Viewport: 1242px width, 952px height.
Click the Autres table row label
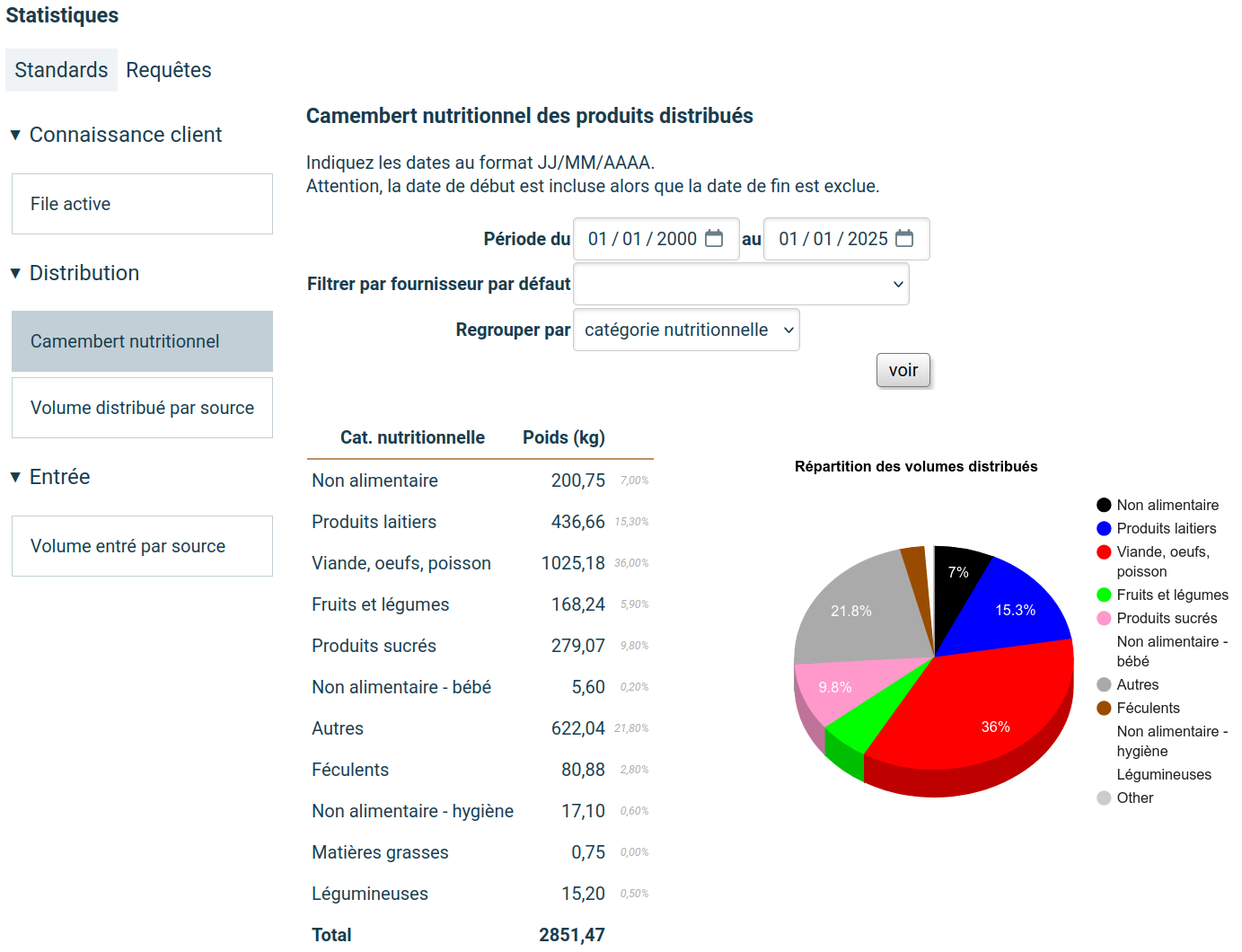tap(338, 728)
